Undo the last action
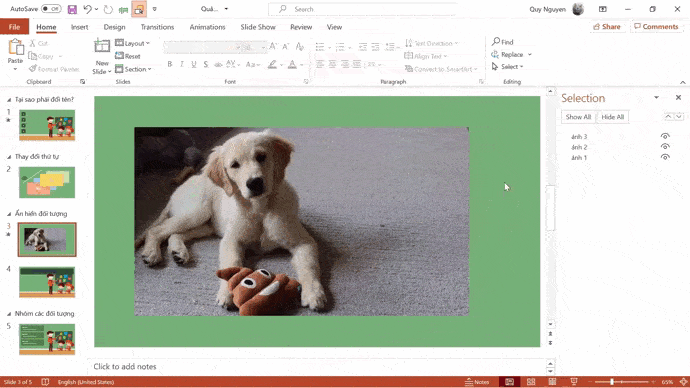The width and height of the screenshot is (690, 388). click(x=88, y=9)
